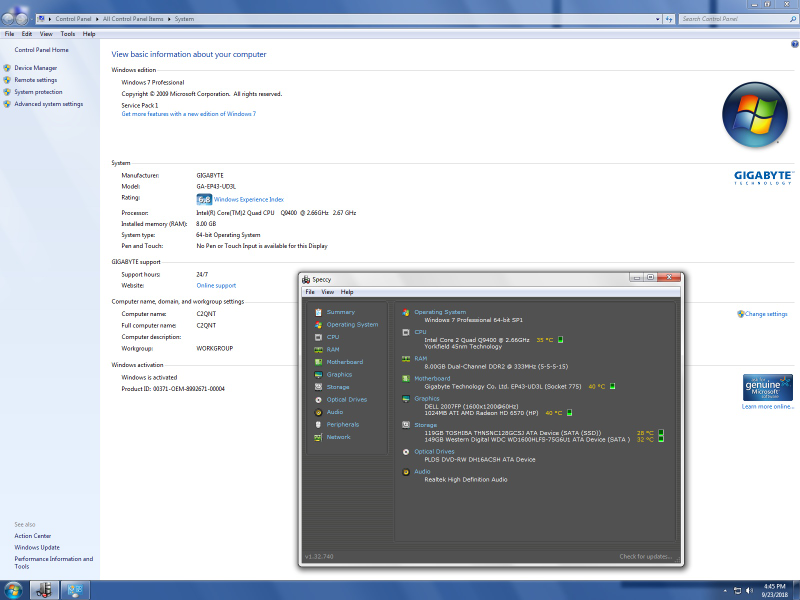The height and width of the screenshot is (600, 800).
Task: Select Operating System icon in Speccy sidebar
Action: [x=318, y=324]
